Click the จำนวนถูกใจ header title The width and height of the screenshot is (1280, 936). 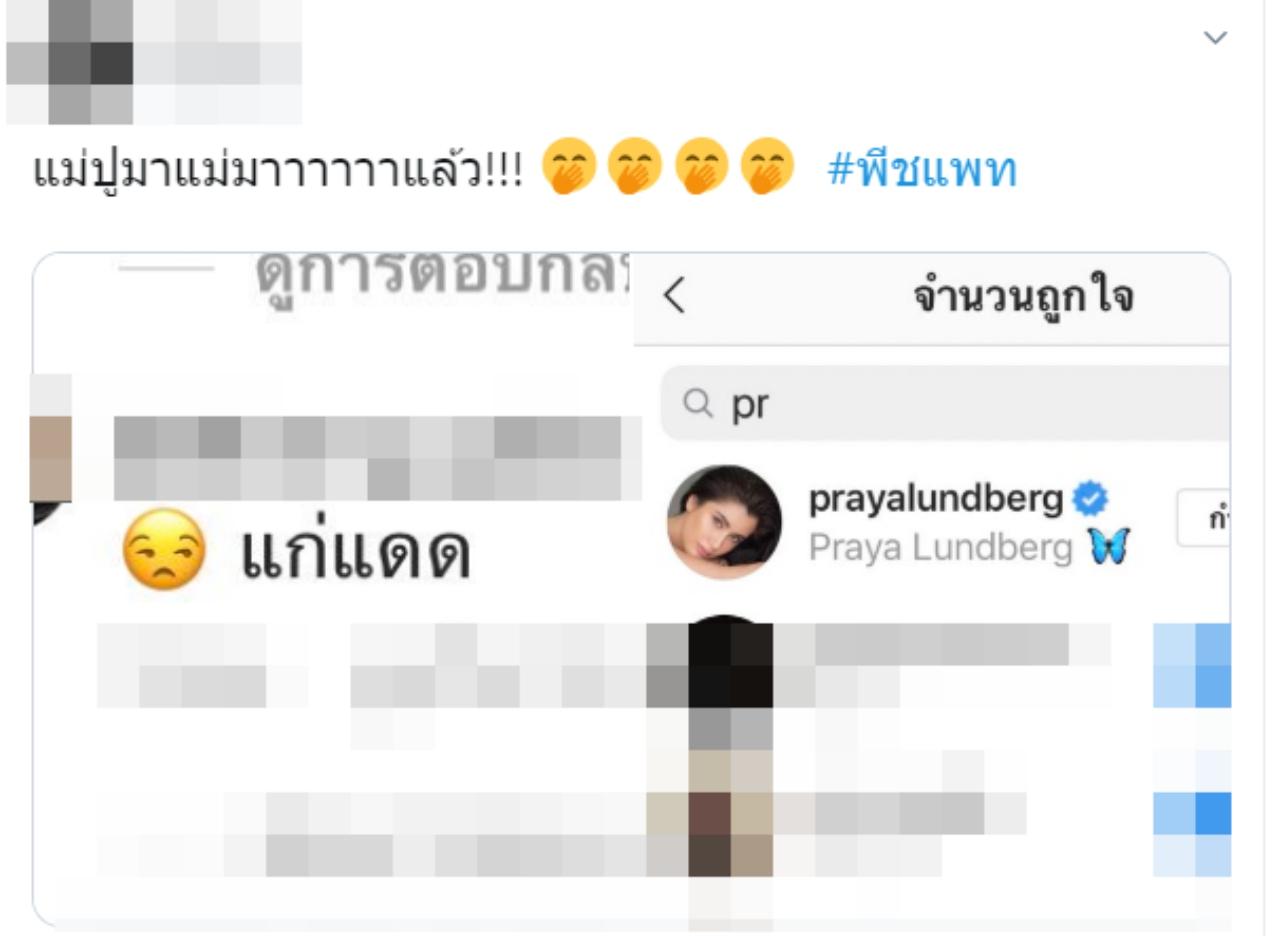coord(1024,296)
